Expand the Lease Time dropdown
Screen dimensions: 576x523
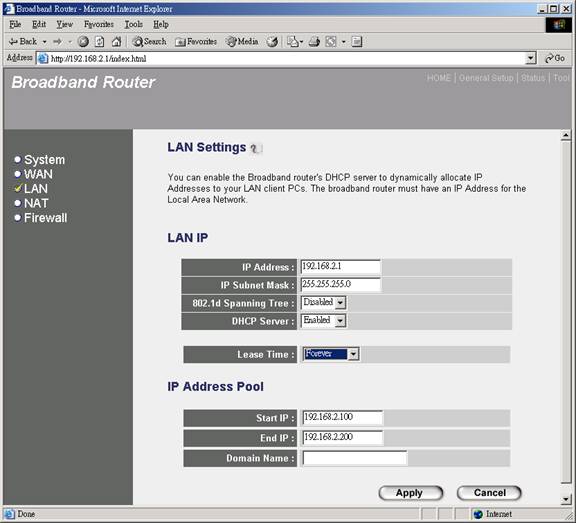point(331,354)
